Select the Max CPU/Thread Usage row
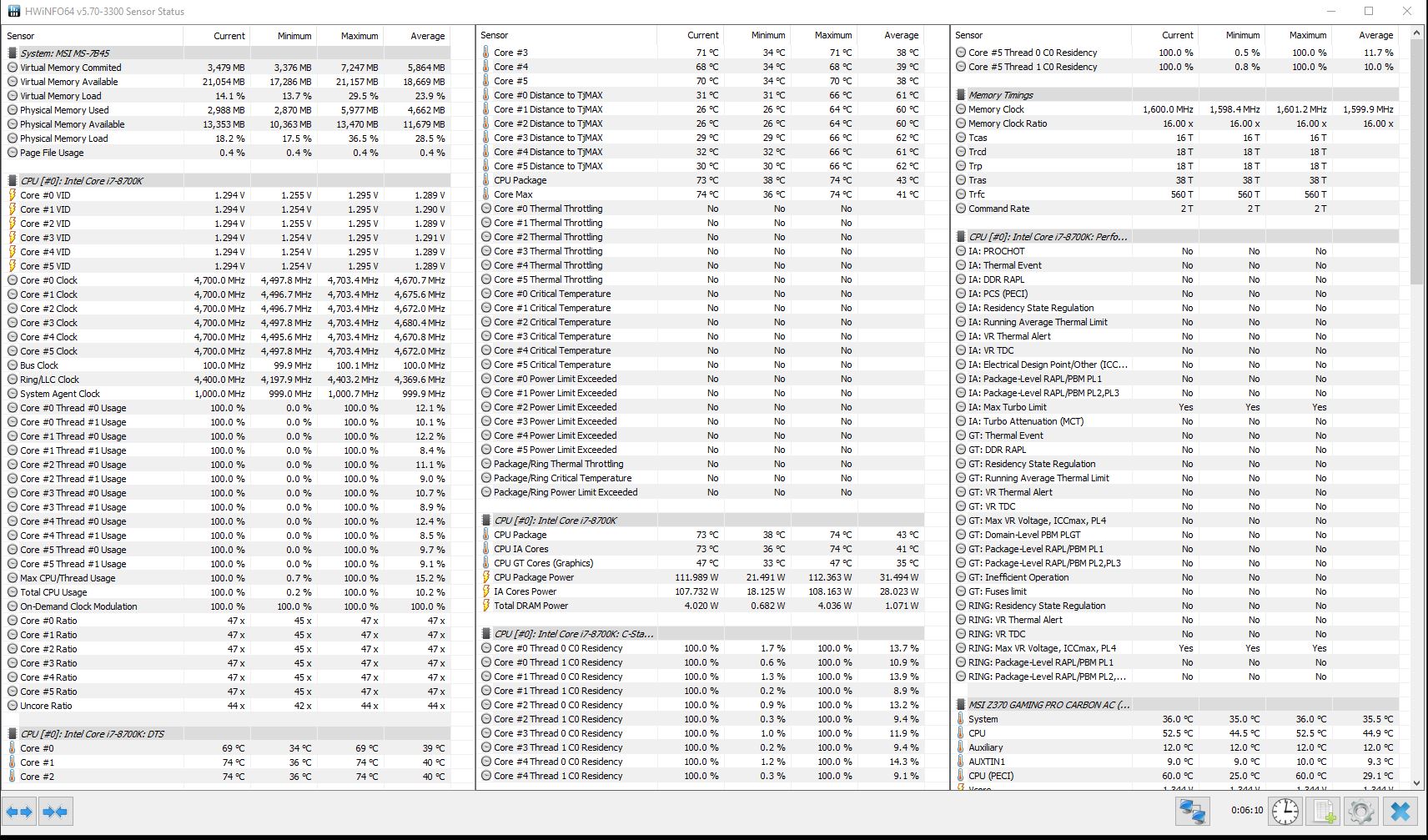 (227, 578)
